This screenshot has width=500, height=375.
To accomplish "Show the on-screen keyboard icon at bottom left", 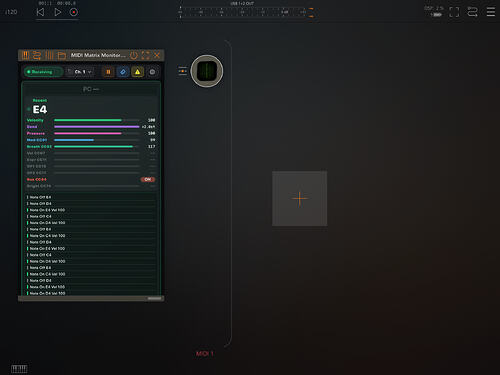I will 19,369.
